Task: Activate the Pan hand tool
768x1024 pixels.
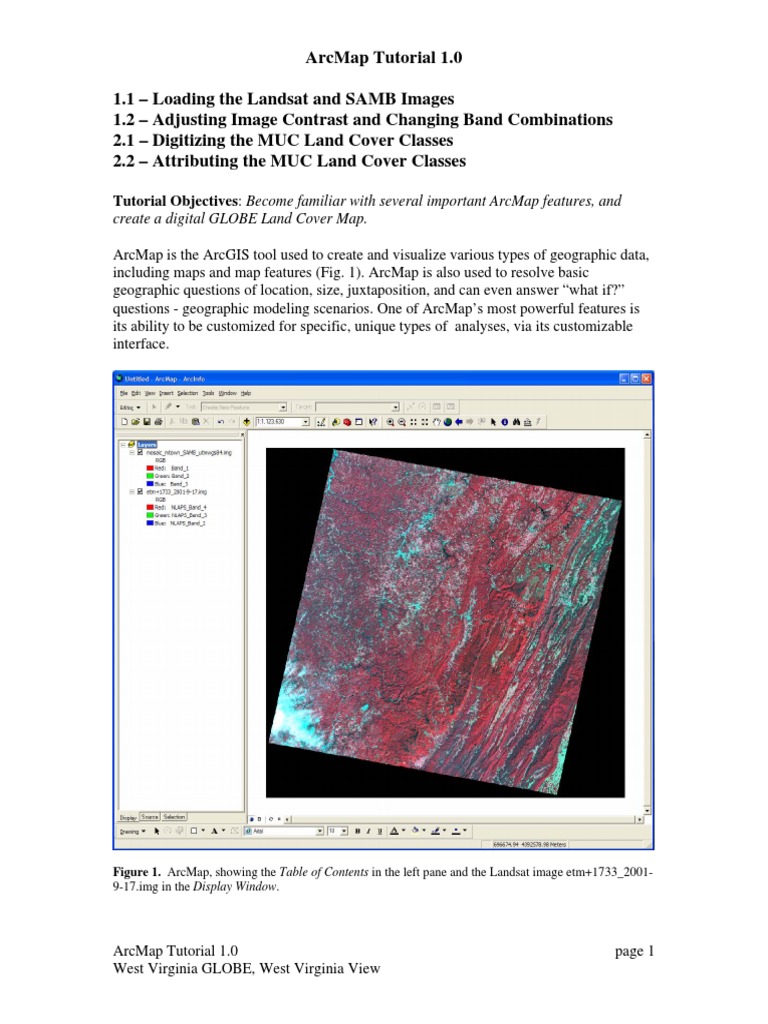Action: (437, 422)
